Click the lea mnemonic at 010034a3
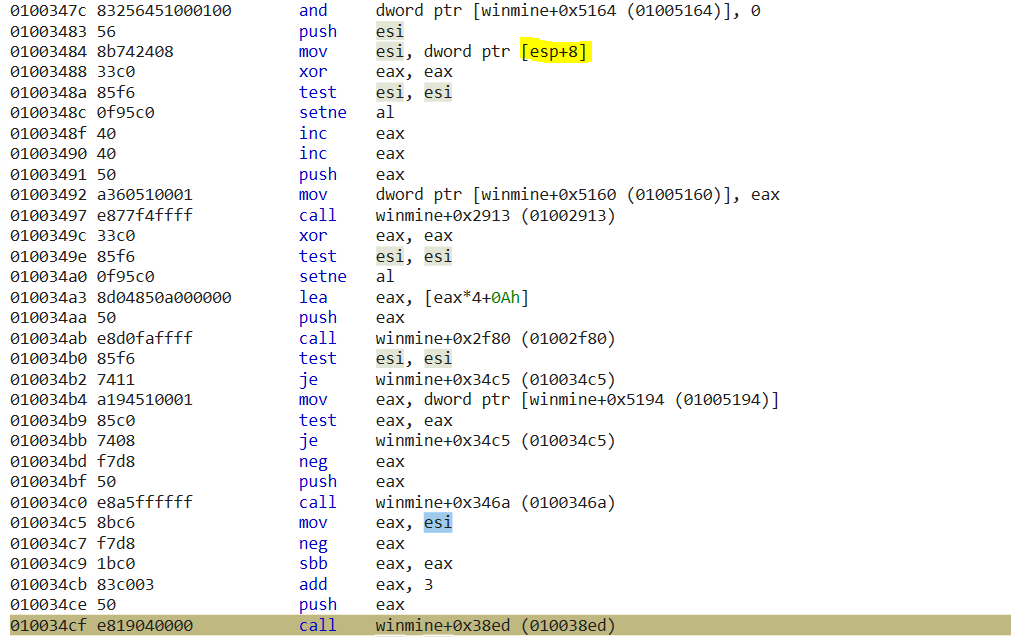Viewport: 1011px width, 637px height. (x=313, y=297)
